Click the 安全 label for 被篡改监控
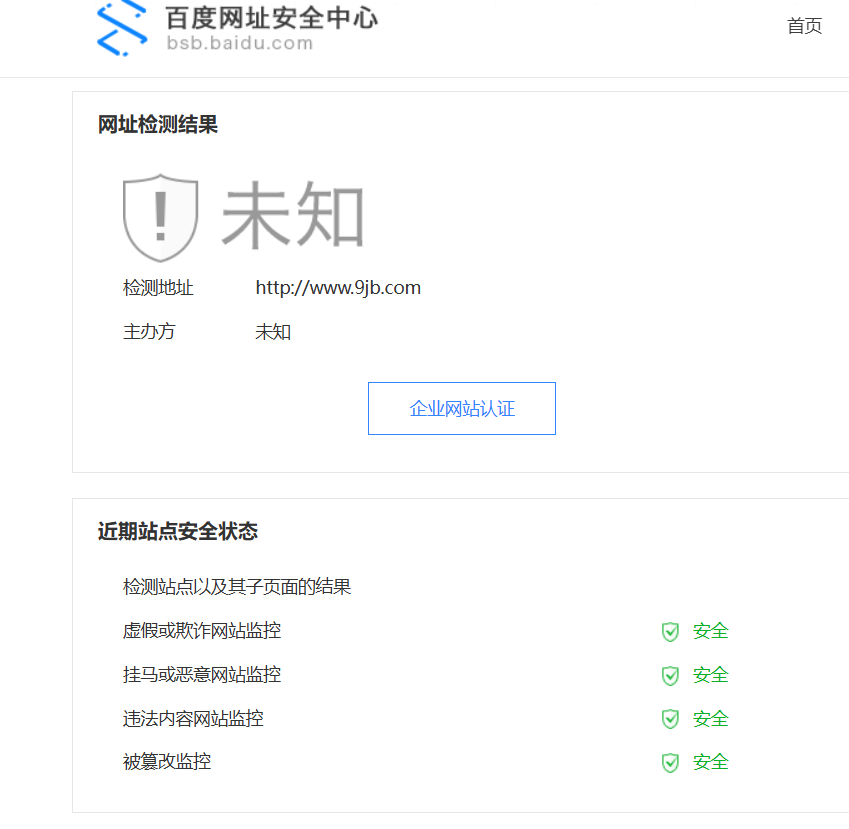The width and height of the screenshot is (849, 829). pos(709,762)
